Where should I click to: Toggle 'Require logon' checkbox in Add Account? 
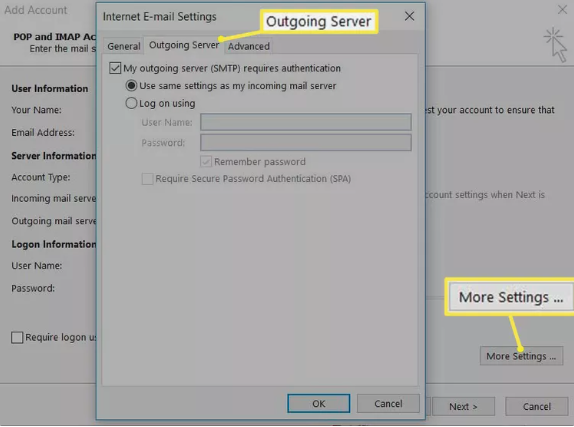tap(17, 337)
